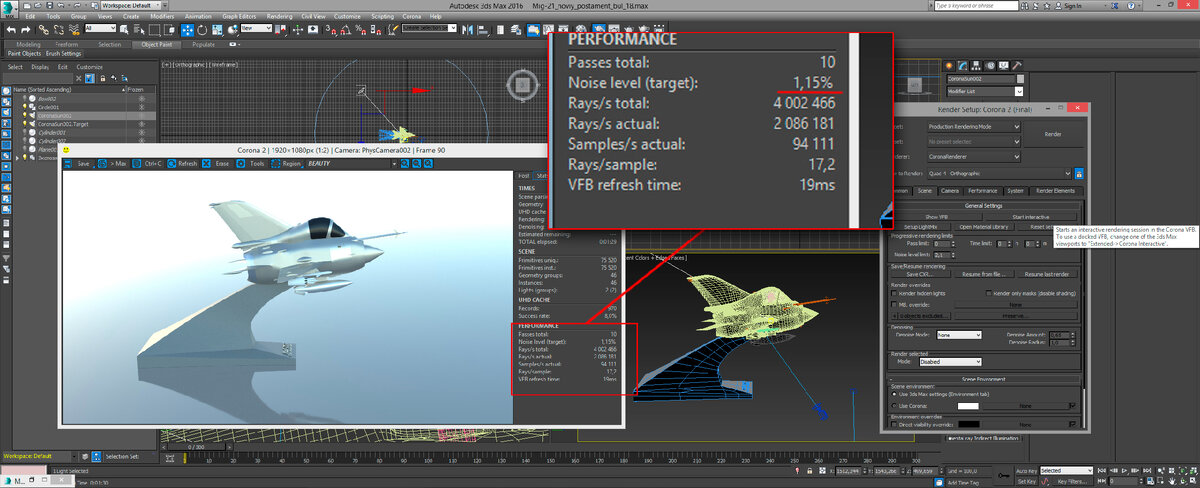Switch to Camera tab in Render Setup
This screenshot has width=1200, height=488.
[950, 191]
